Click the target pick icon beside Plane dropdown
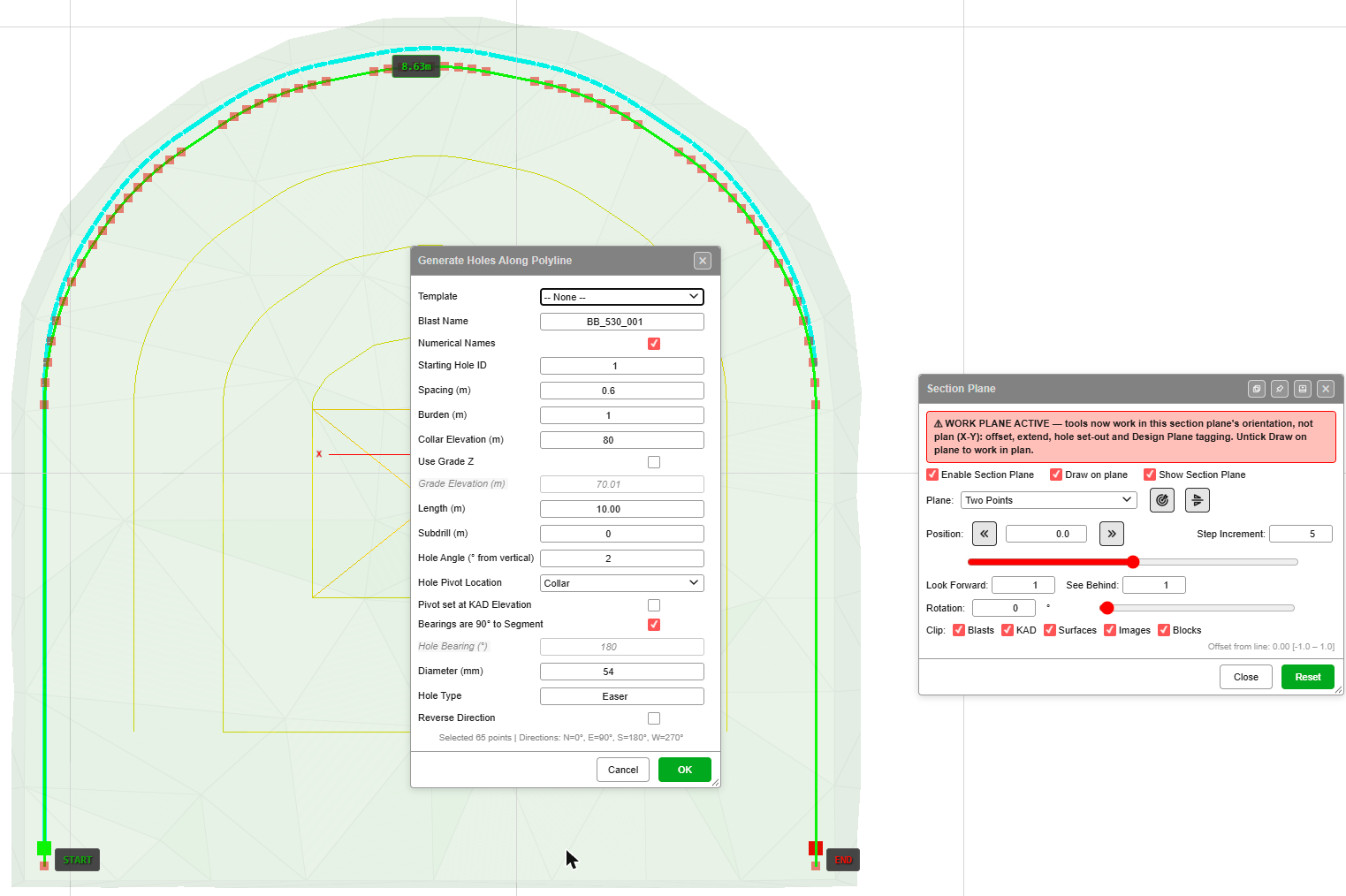Viewport: 1346px width, 896px height. [1162, 500]
